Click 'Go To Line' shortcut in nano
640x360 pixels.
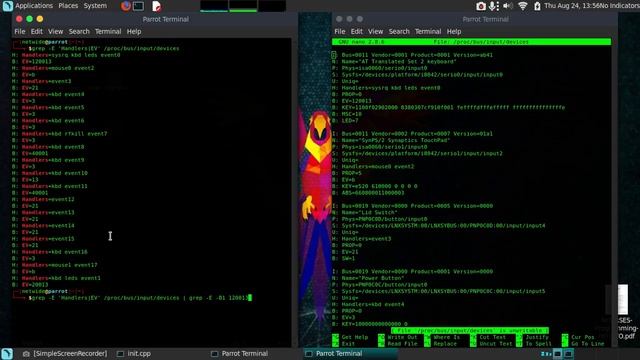583,344
